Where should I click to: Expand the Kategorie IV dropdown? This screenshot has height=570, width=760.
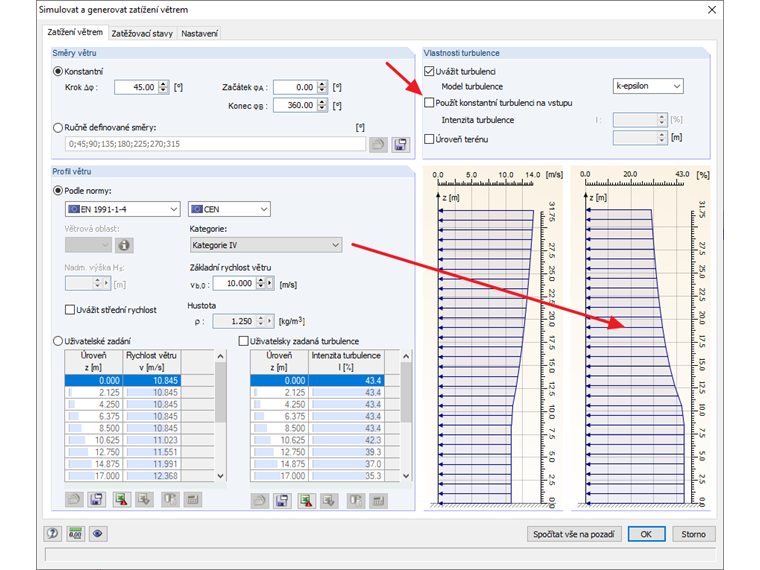pos(266,245)
